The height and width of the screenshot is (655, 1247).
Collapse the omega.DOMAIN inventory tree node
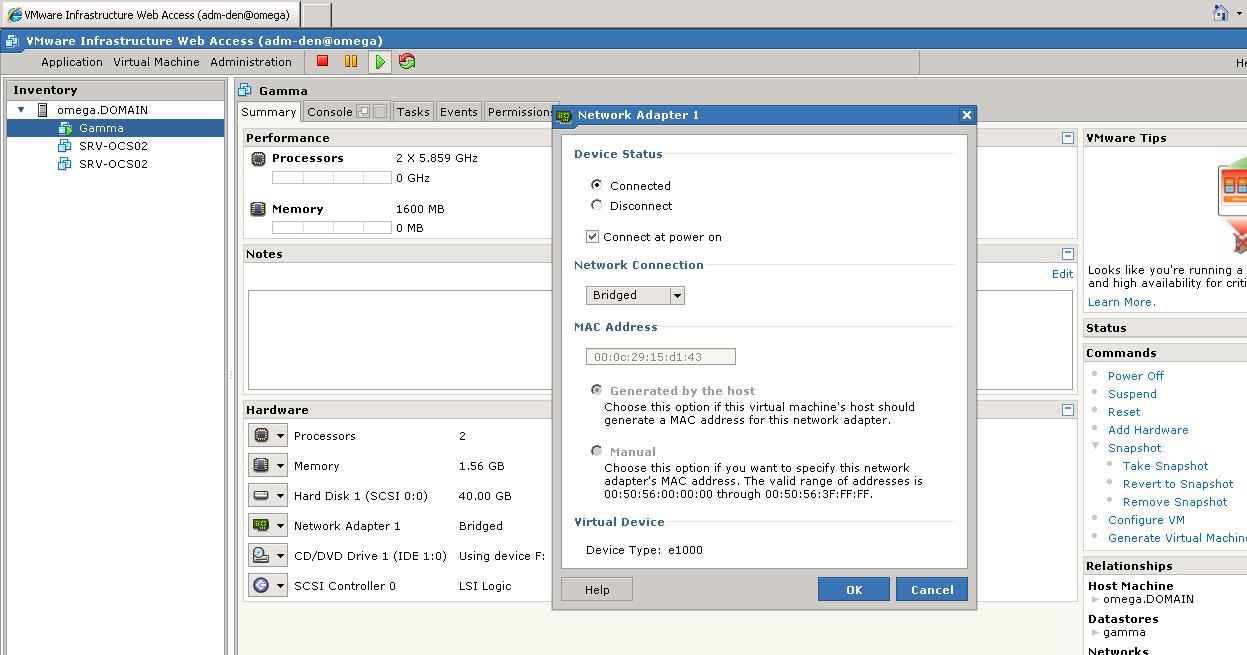(x=21, y=110)
